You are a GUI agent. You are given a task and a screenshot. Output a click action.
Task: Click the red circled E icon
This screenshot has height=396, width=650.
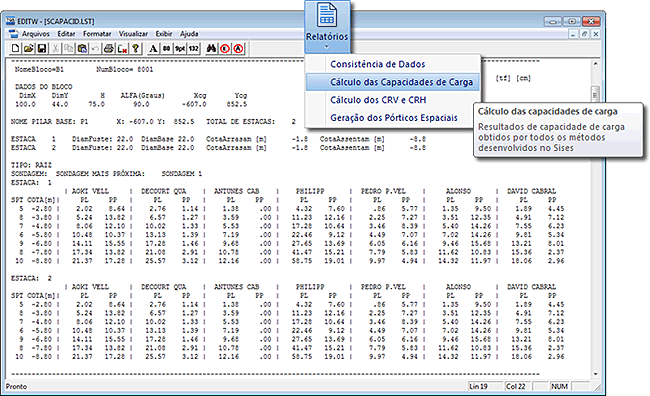tap(225, 49)
